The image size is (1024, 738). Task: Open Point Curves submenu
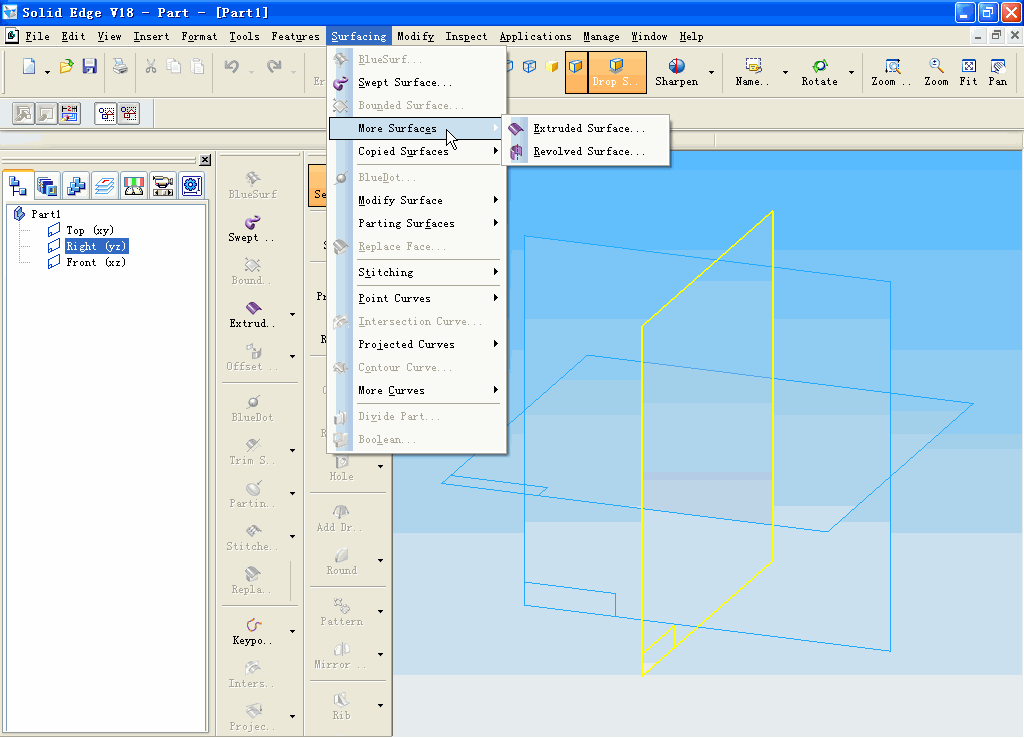click(417, 298)
